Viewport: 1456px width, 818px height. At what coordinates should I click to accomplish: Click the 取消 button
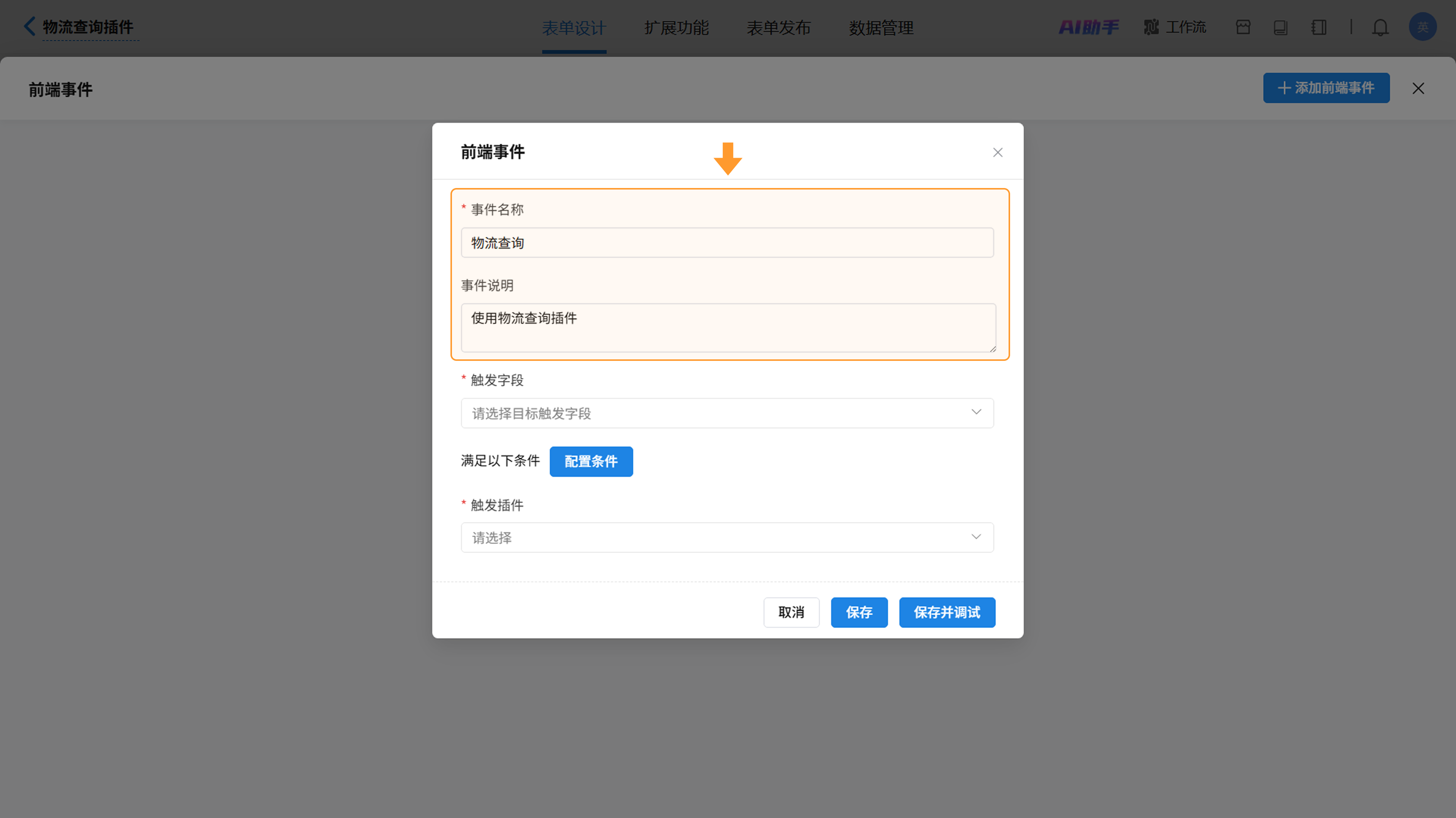click(x=791, y=613)
